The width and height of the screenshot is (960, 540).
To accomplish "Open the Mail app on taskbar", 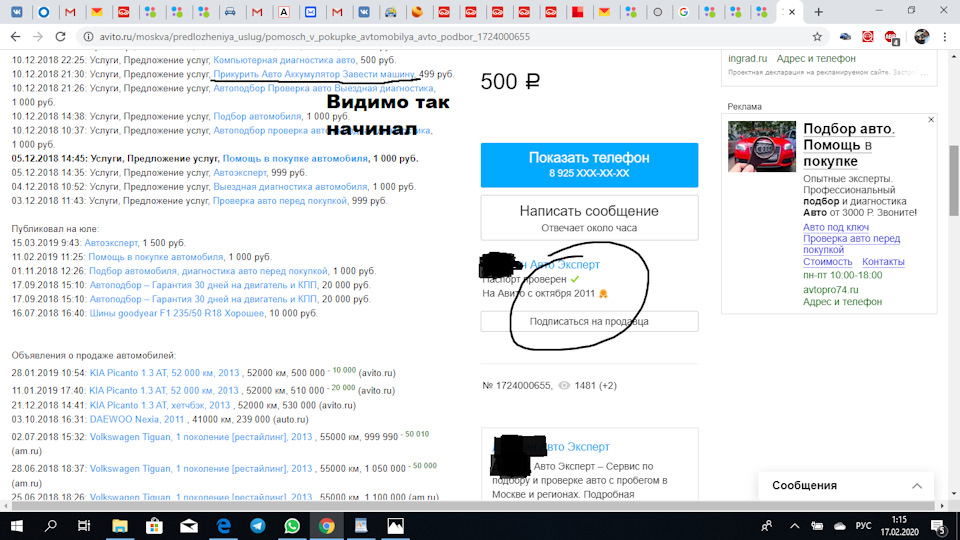I will [x=189, y=526].
